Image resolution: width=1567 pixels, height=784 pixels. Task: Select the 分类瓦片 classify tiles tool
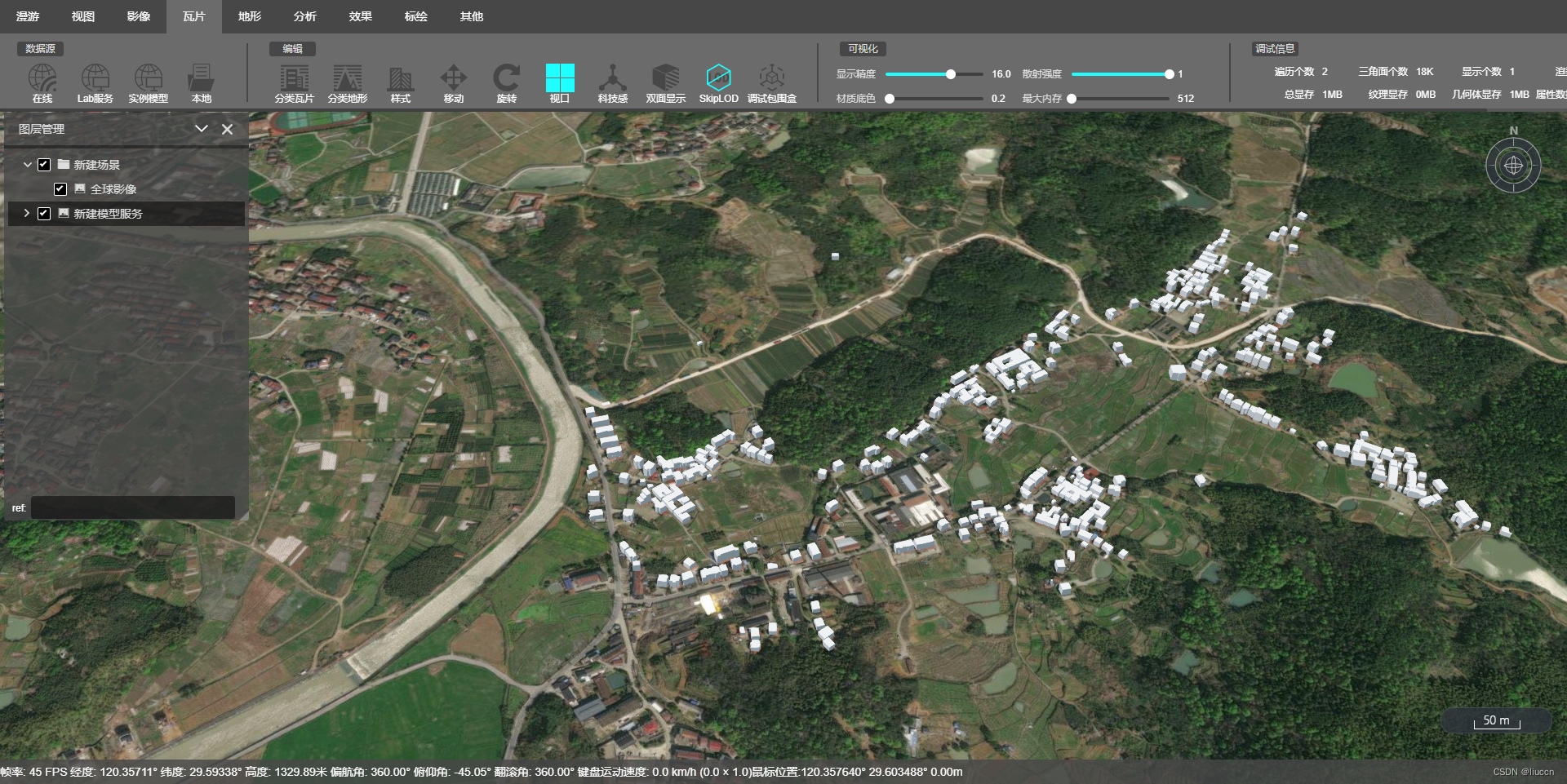tap(295, 83)
